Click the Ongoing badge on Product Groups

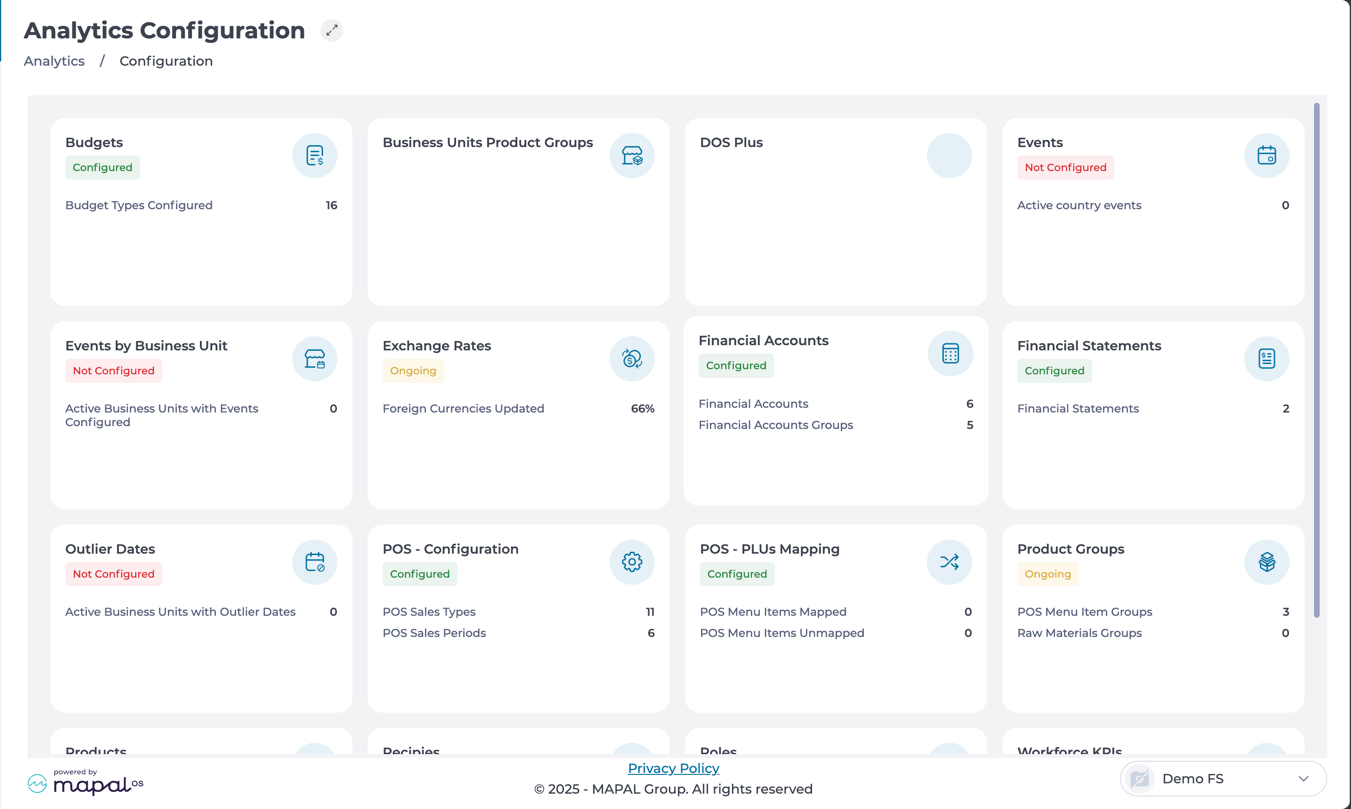pos(1048,574)
